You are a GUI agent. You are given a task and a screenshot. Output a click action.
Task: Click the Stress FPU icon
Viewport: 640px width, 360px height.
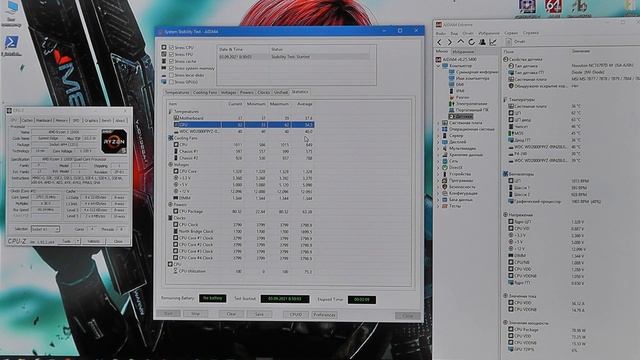tap(164, 54)
